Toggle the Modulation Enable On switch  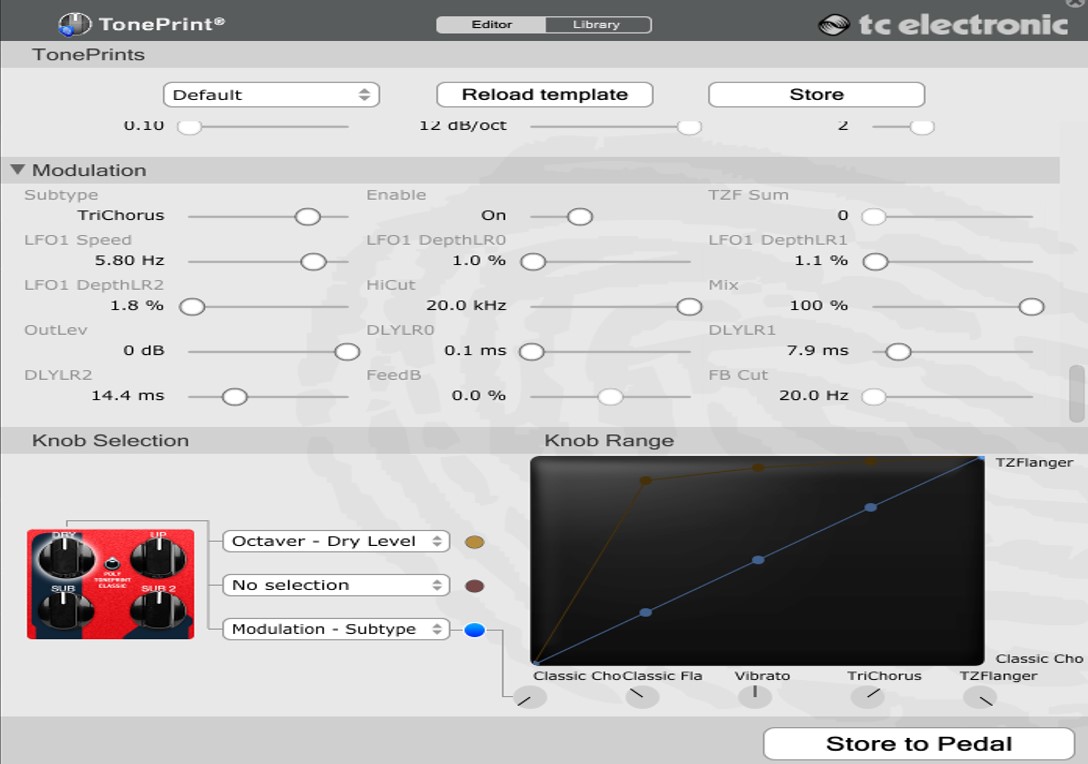(579, 216)
